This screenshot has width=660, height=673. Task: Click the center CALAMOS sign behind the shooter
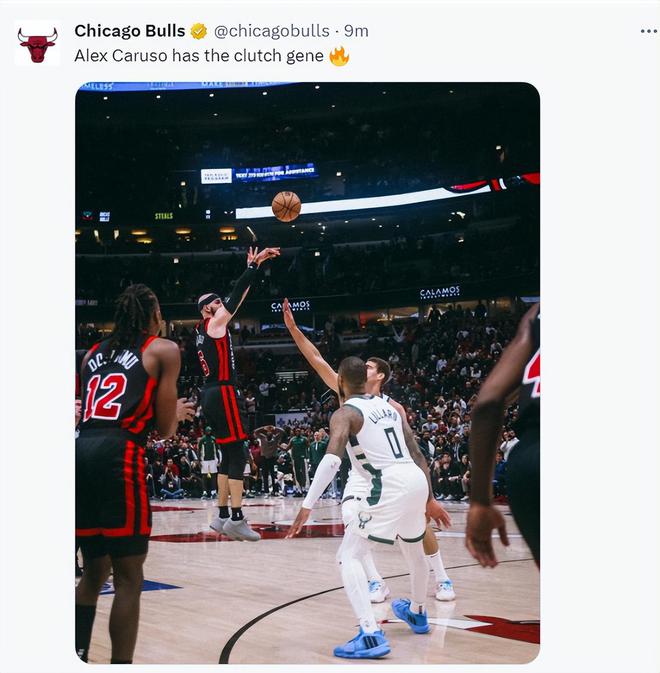pos(290,306)
